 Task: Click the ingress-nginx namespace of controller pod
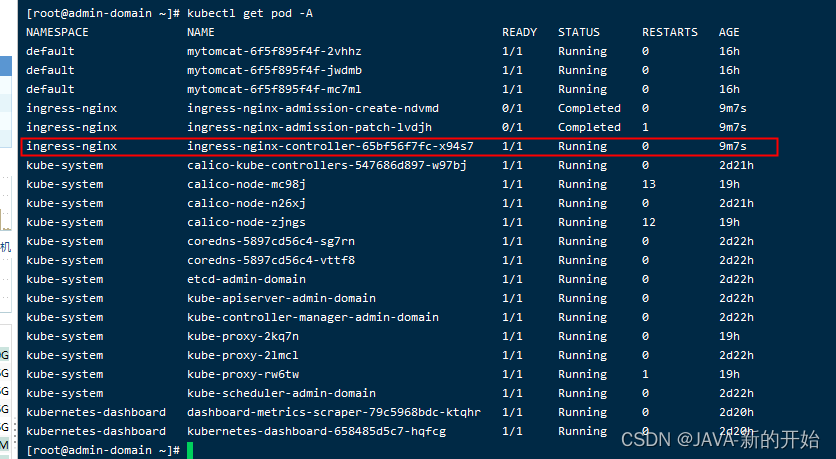pyautogui.click(x=71, y=146)
